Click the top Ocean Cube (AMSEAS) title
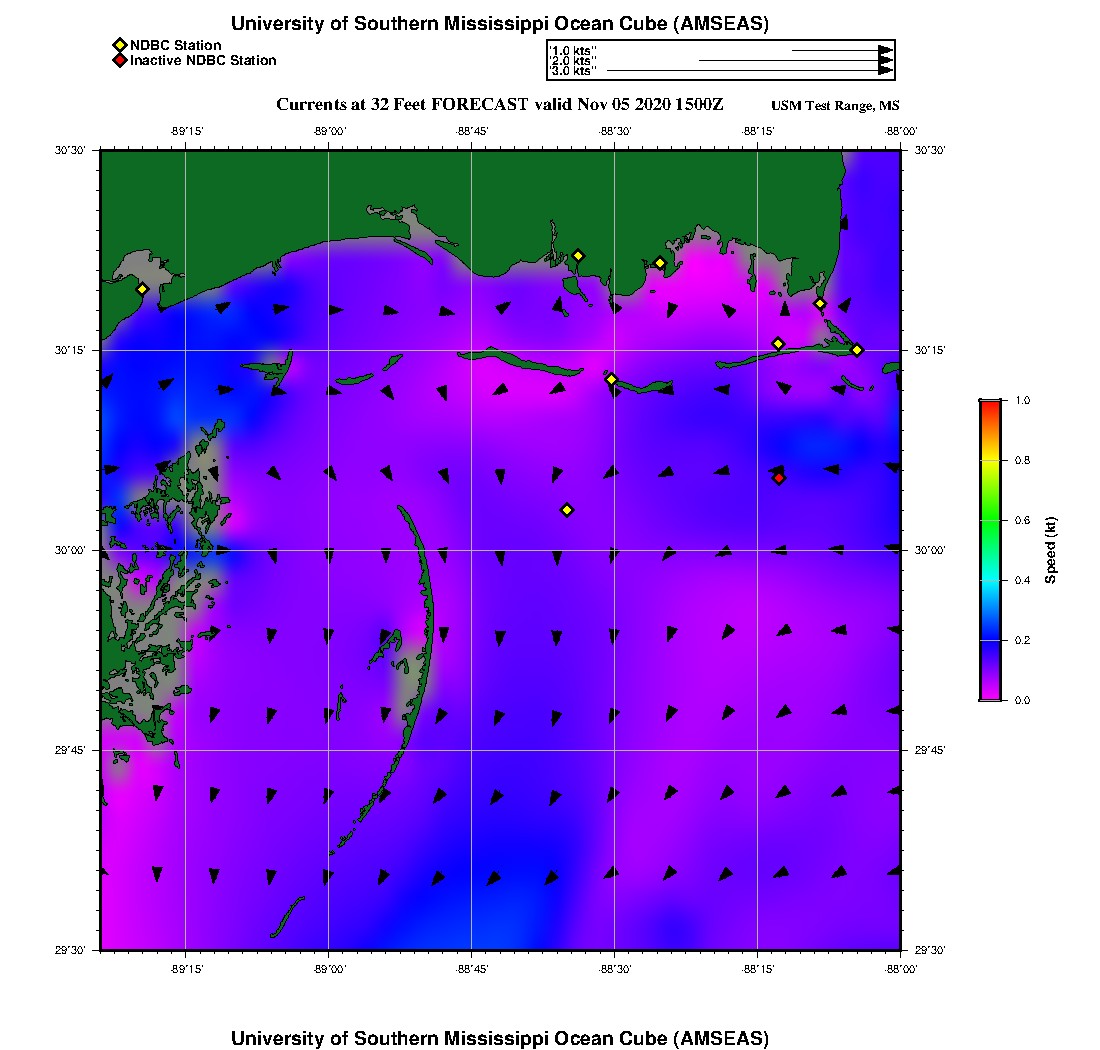 [499, 24]
